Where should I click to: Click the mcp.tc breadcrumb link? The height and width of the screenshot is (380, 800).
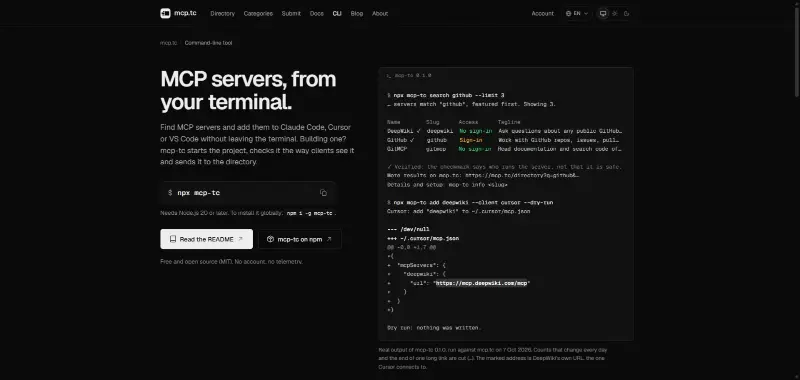168,43
